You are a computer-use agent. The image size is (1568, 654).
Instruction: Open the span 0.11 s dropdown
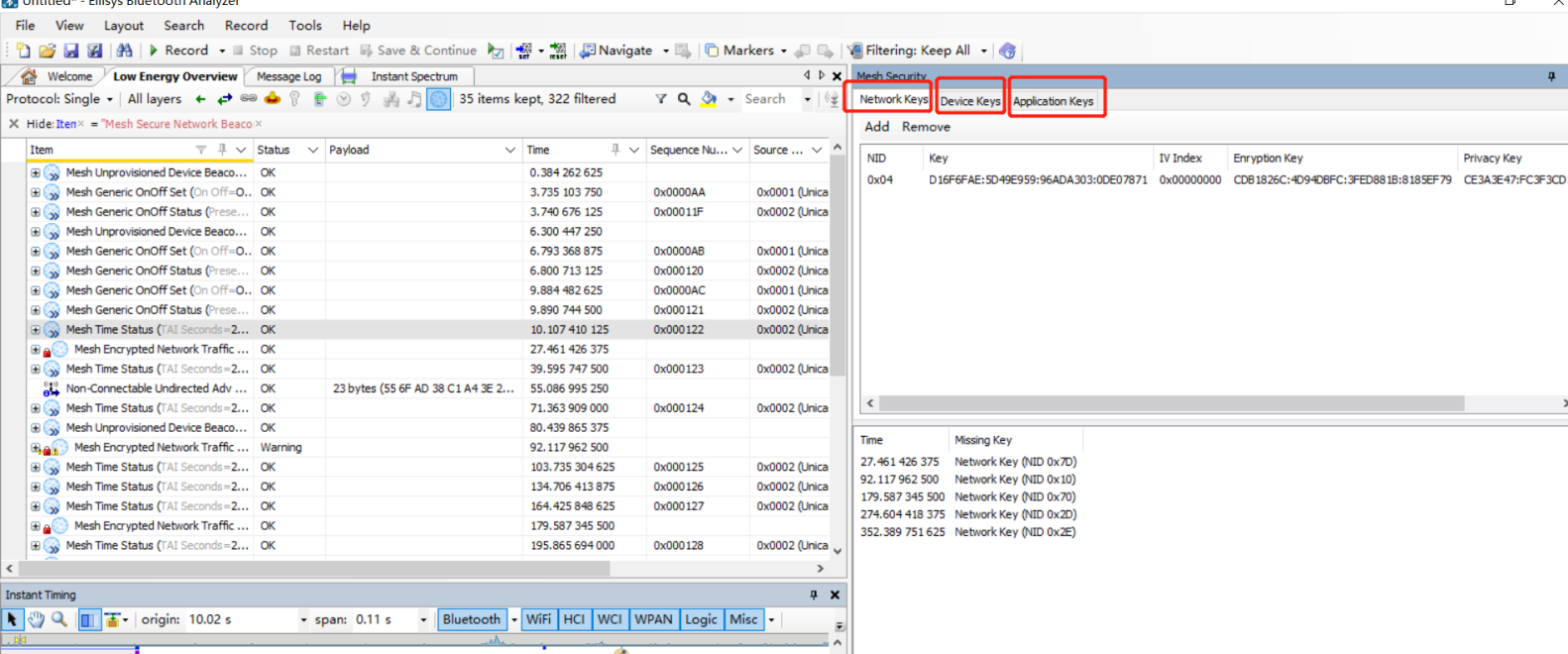pyautogui.click(x=423, y=619)
